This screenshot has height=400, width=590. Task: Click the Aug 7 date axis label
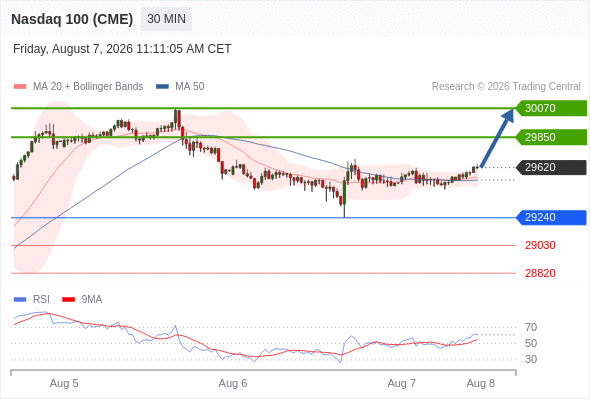(x=402, y=383)
